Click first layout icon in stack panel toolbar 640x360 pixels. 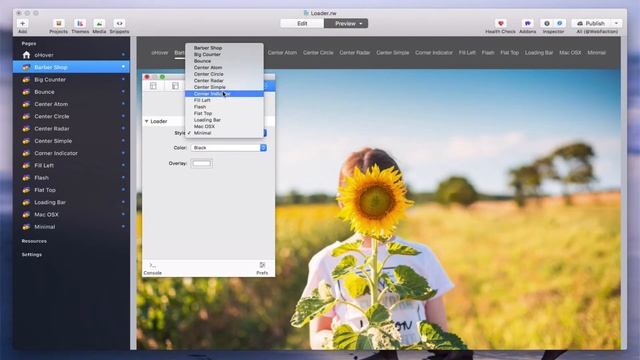pos(153,86)
